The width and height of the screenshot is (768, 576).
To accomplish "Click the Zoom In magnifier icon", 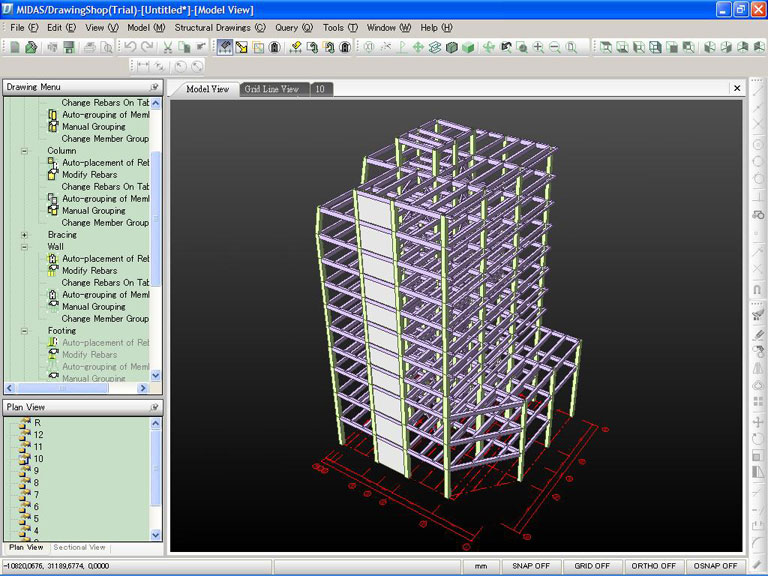I will pyautogui.click(x=538, y=47).
